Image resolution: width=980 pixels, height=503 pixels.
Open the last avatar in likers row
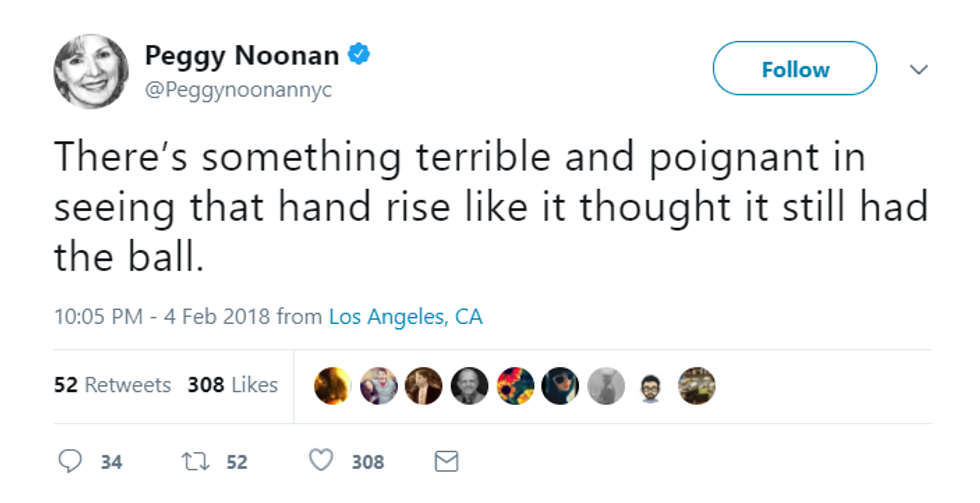(x=697, y=386)
